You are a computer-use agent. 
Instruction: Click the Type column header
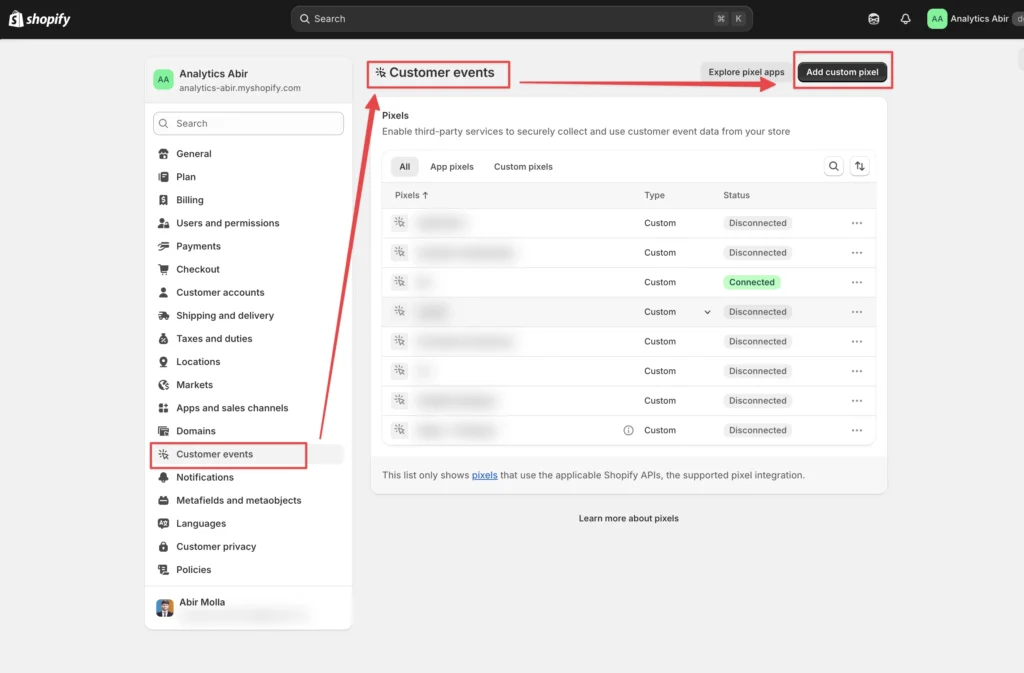(x=654, y=195)
